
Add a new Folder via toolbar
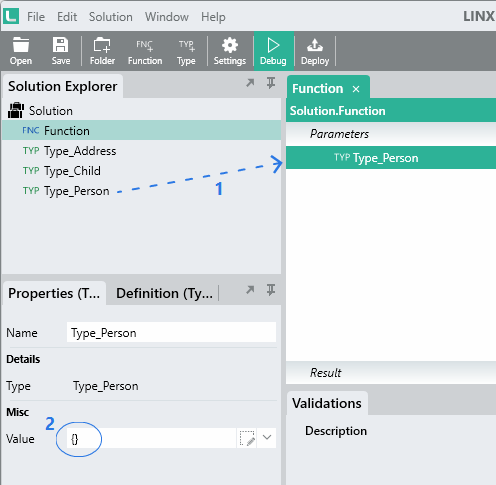point(102,51)
